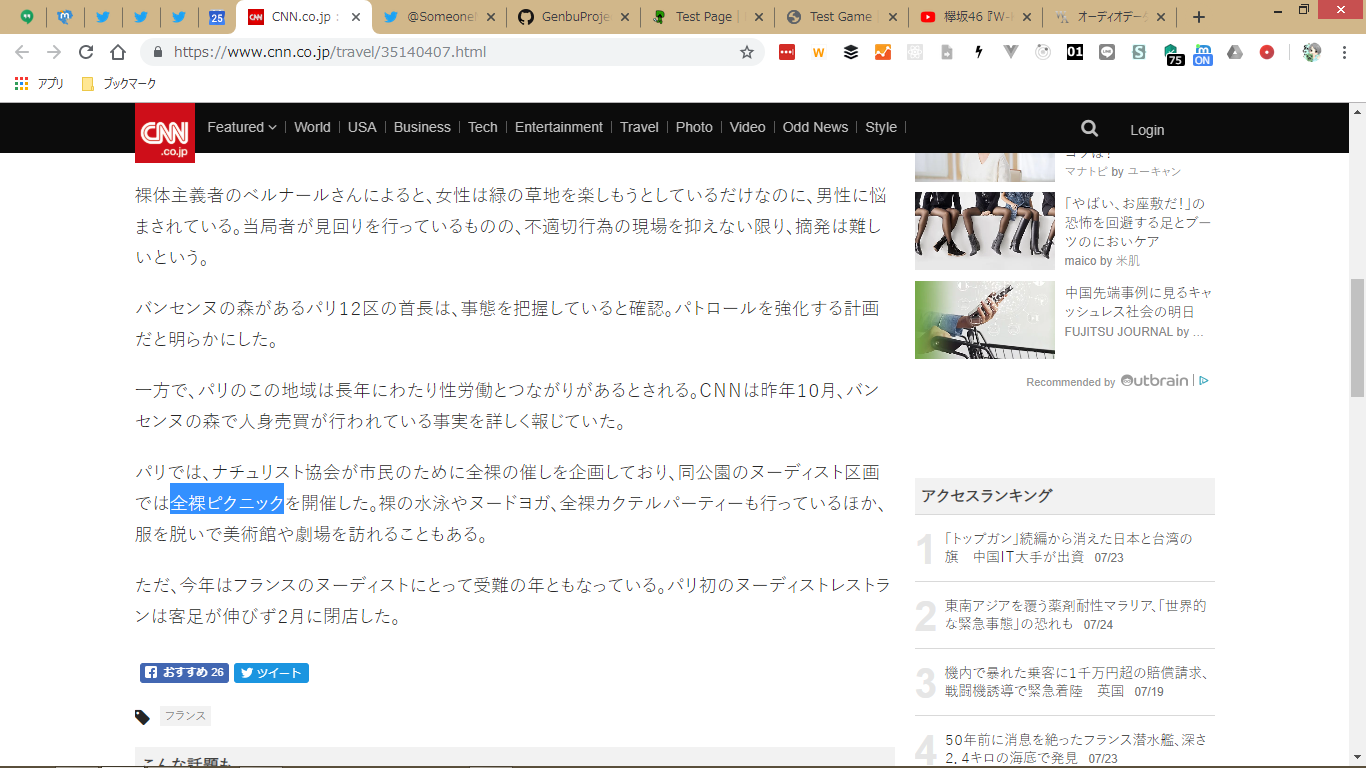Open the site search magnifier icon
Image resolution: width=1366 pixels, height=768 pixels.
click(1089, 128)
